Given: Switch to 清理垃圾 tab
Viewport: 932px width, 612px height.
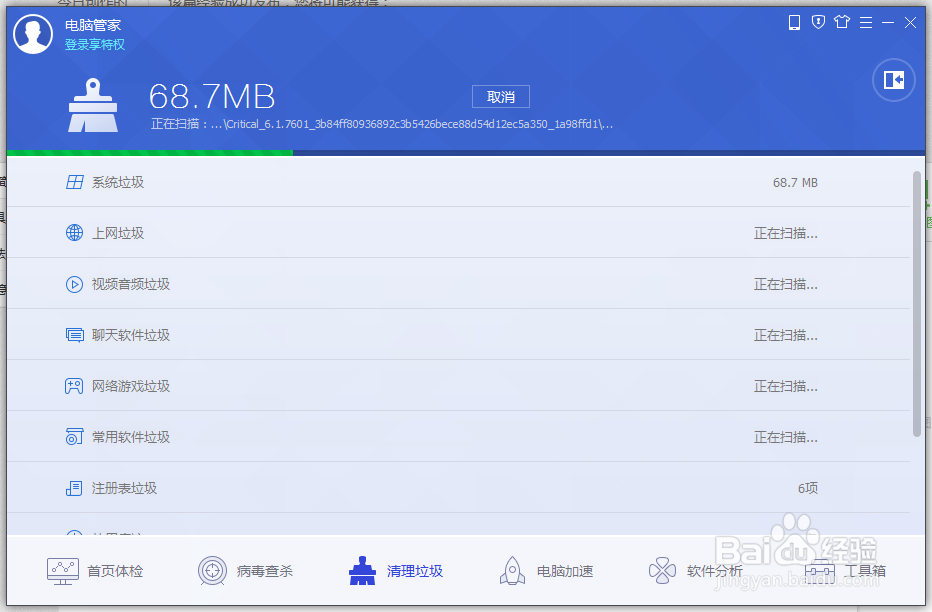Looking at the screenshot, I should pyautogui.click(x=396, y=571).
